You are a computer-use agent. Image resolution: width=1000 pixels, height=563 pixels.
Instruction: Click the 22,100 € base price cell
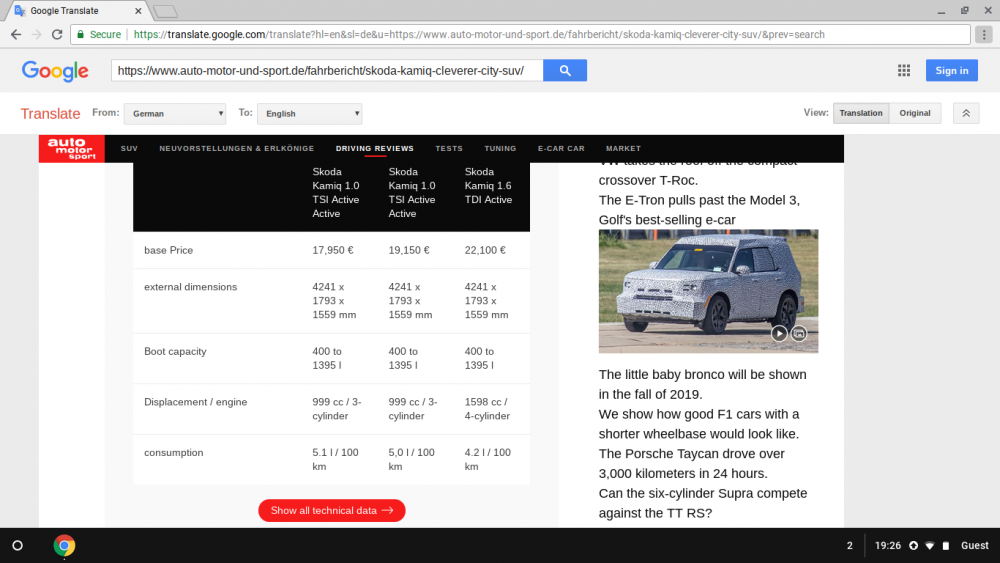coord(485,250)
